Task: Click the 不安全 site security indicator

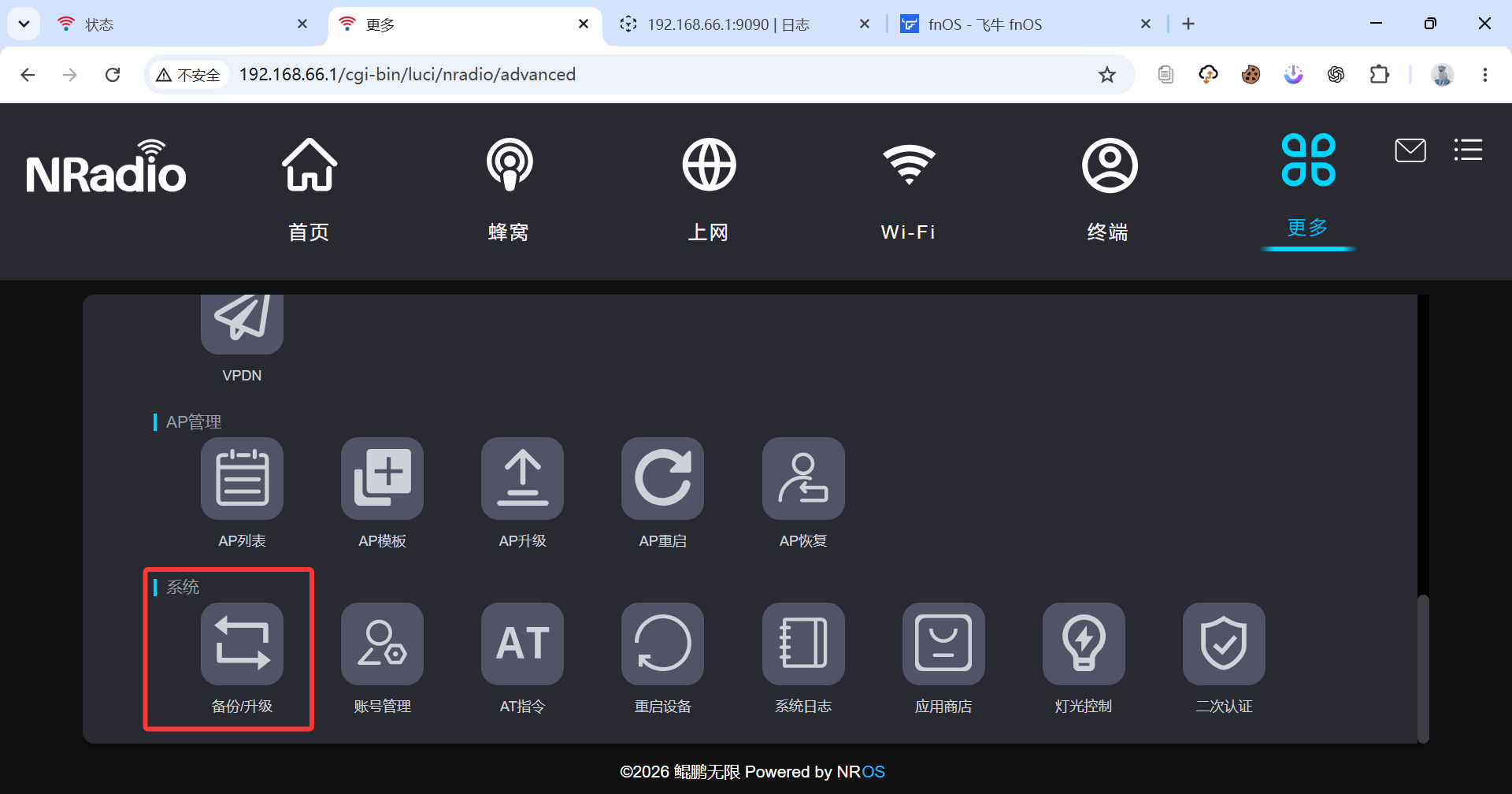Action: [189, 75]
